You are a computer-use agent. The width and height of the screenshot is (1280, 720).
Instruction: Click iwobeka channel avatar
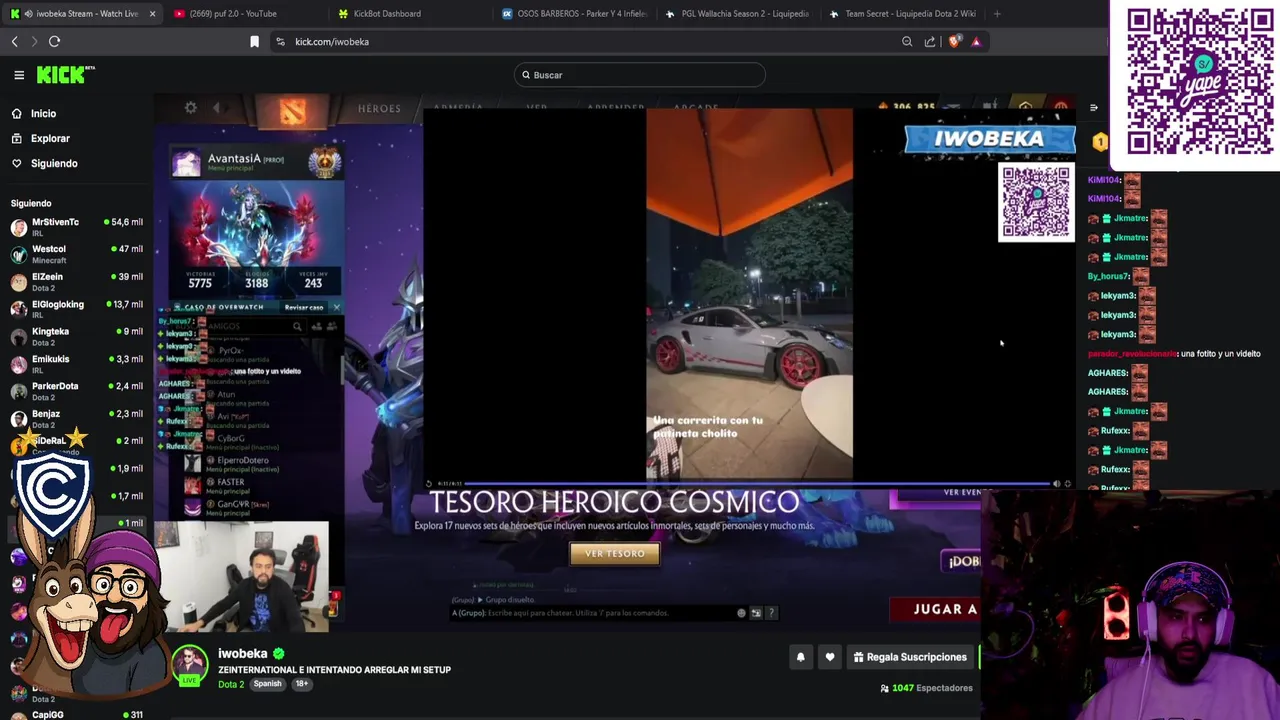pyautogui.click(x=189, y=665)
